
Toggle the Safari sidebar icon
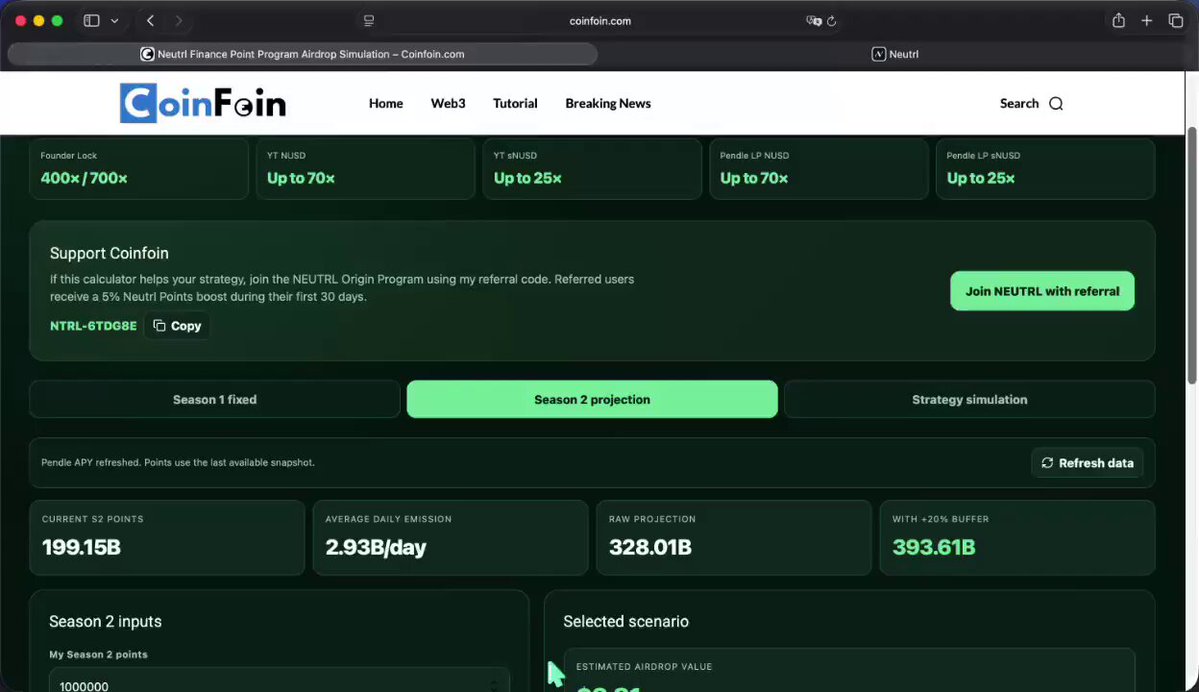click(x=92, y=21)
